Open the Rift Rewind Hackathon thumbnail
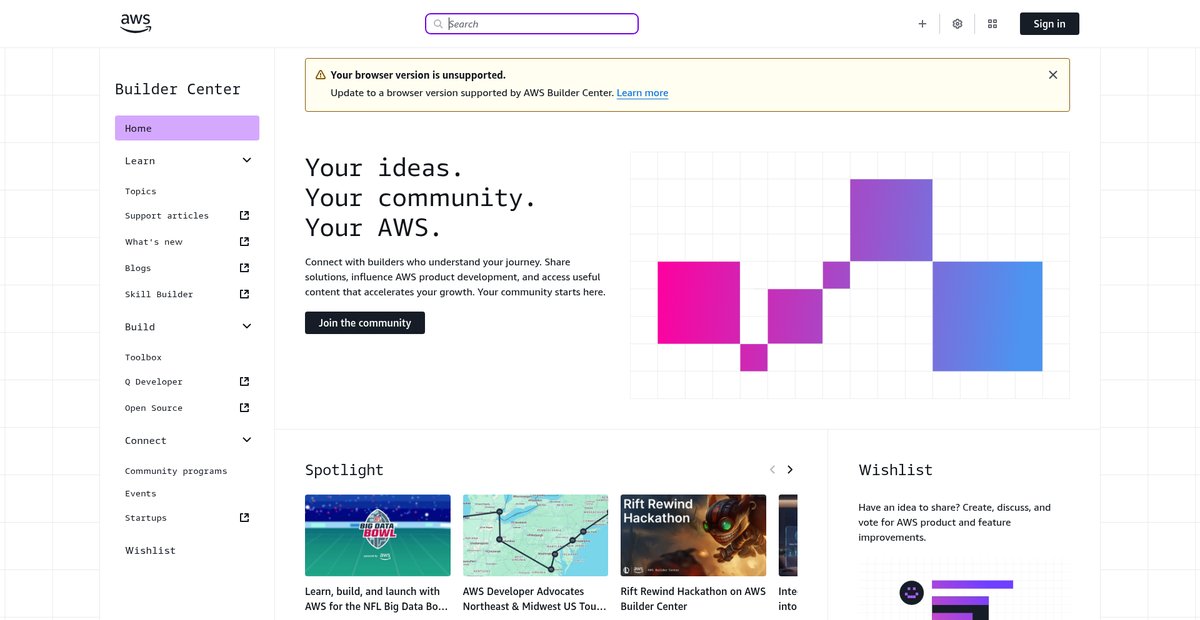1200x620 pixels. coord(693,535)
